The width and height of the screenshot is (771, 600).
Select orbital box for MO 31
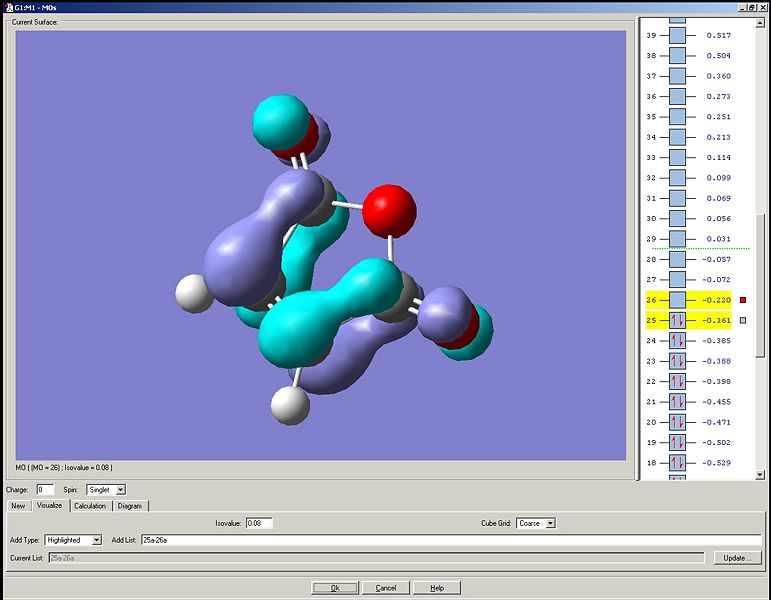pyautogui.click(x=677, y=198)
